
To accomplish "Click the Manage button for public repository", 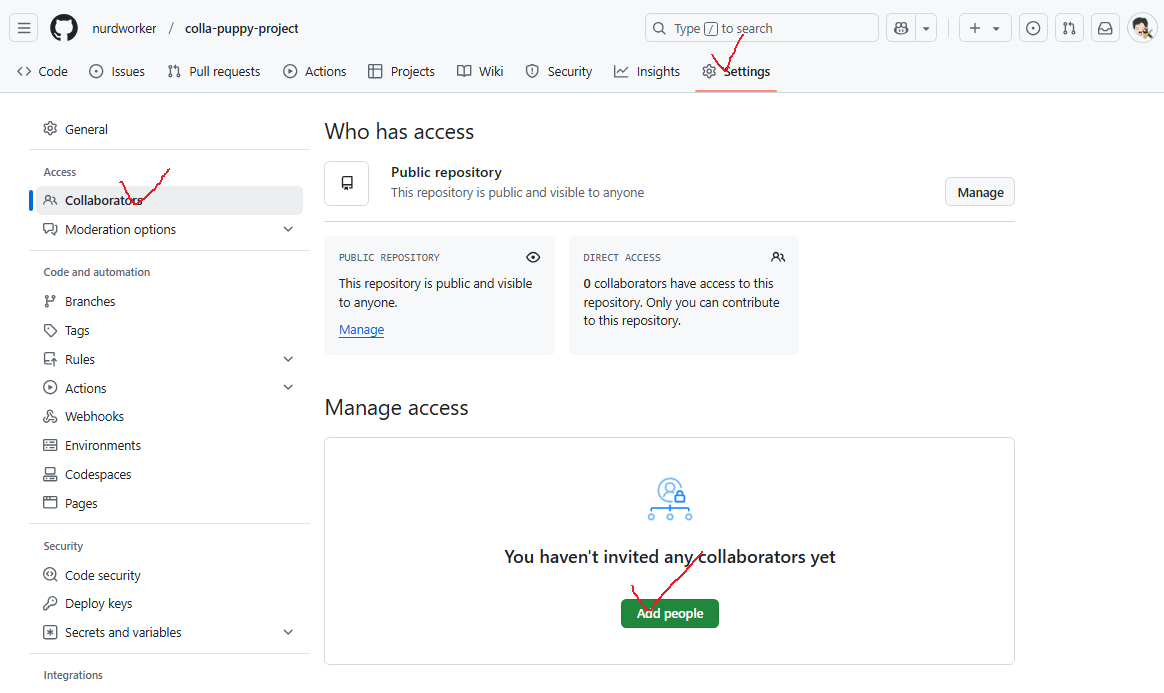I will click(x=980, y=192).
